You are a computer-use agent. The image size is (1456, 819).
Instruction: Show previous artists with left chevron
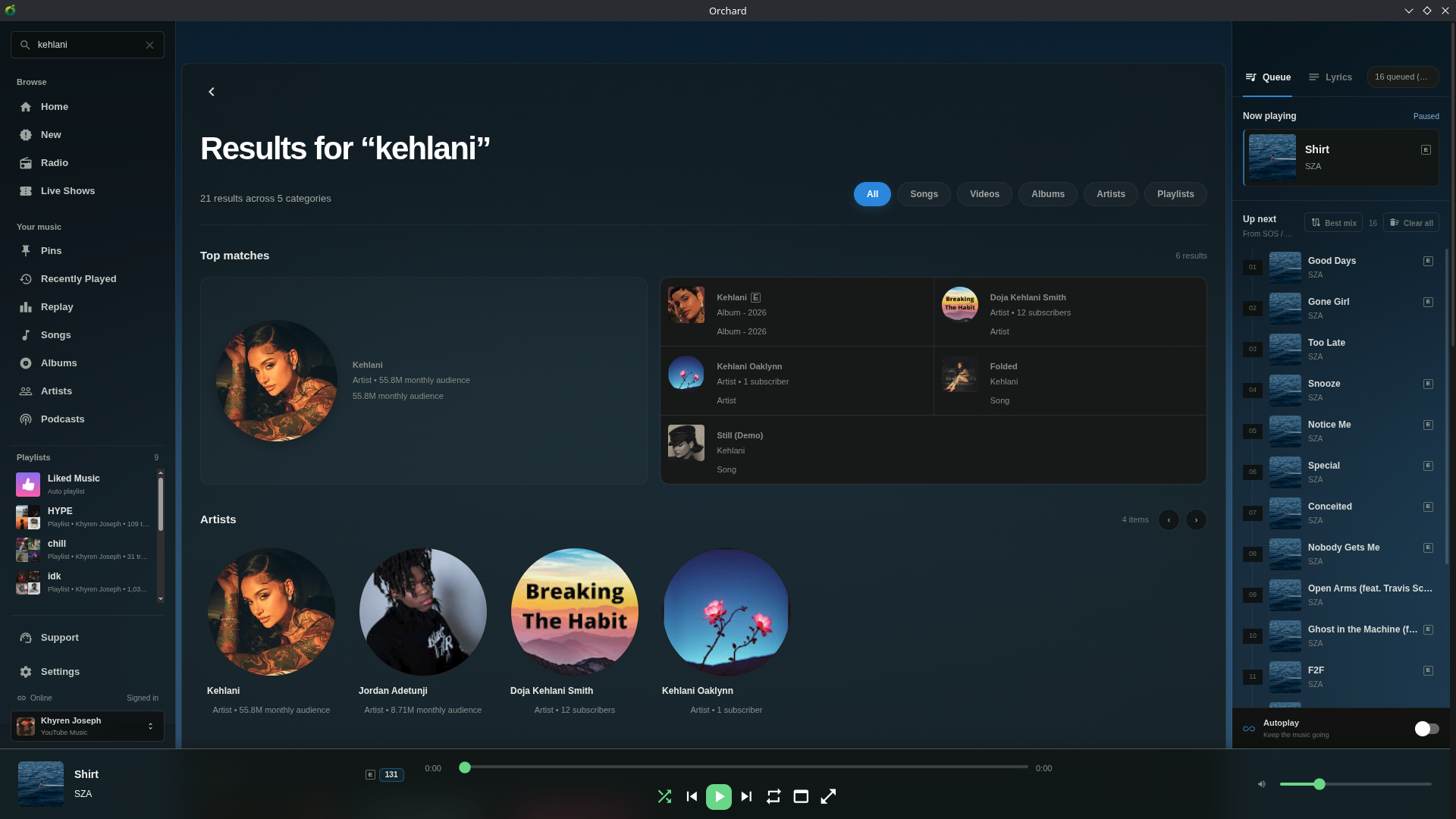(x=1169, y=520)
